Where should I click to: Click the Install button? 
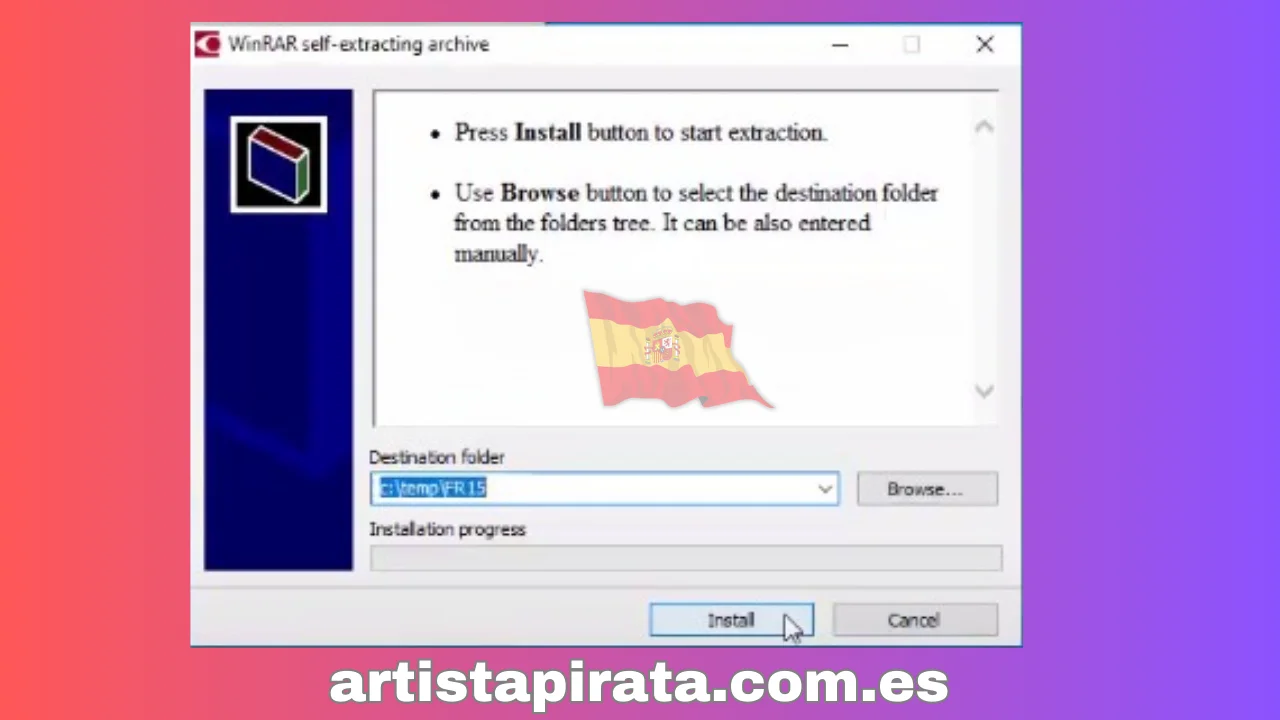coord(731,620)
